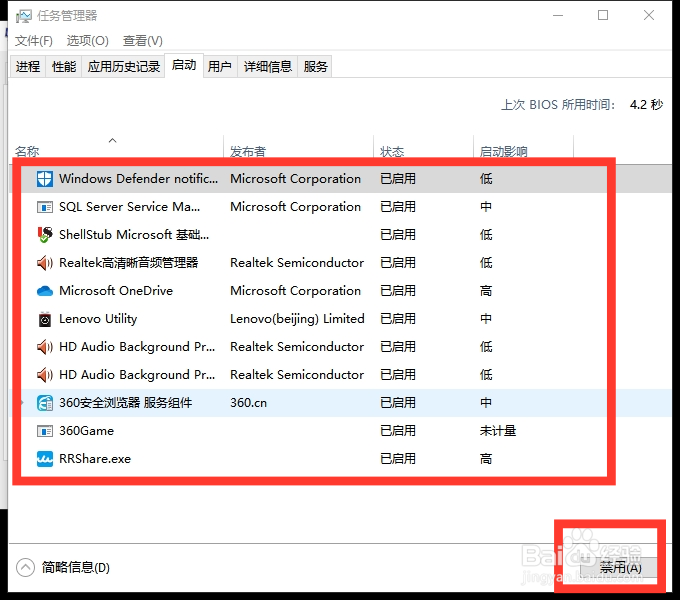680x600 pixels.
Task: Click the 360安全浏览器 browser icon
Action: pyautogui.click(x=45, y=403)
